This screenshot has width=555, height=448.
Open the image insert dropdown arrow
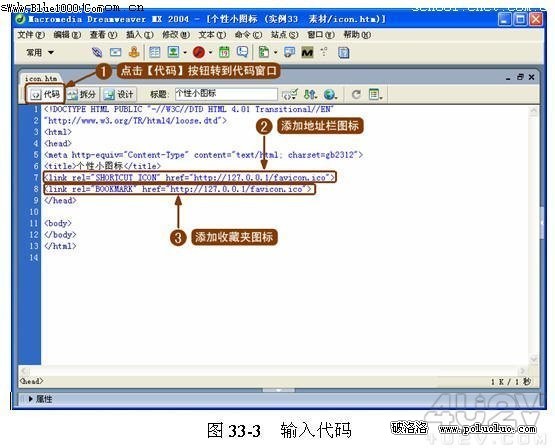pos(185,53)
